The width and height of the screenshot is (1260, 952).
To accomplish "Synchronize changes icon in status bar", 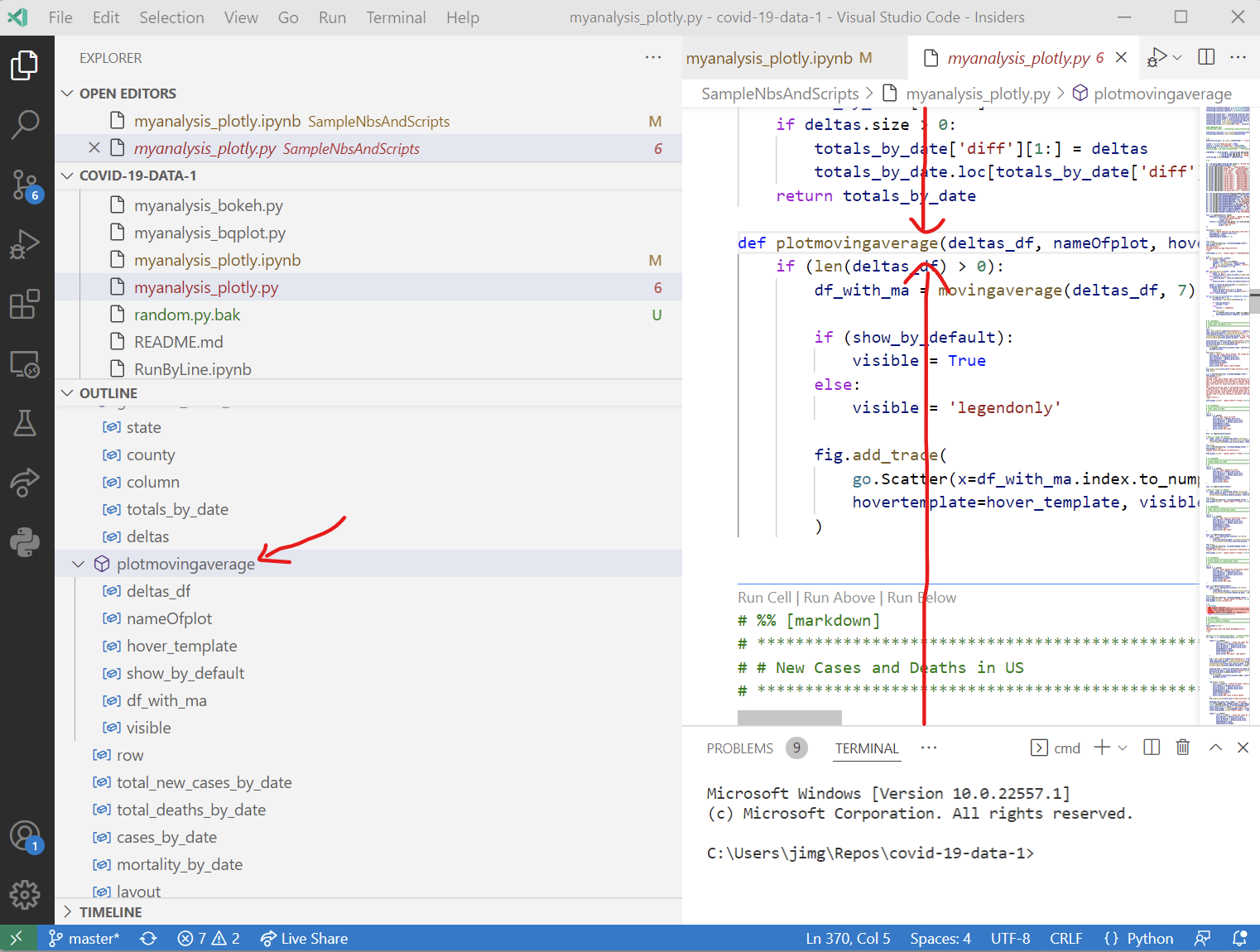I will pos(148,938).
